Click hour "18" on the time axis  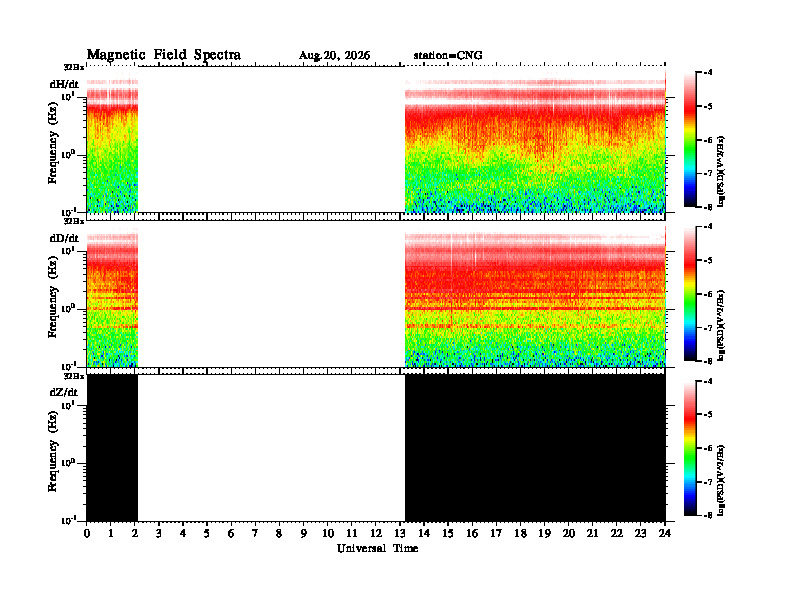521,533
